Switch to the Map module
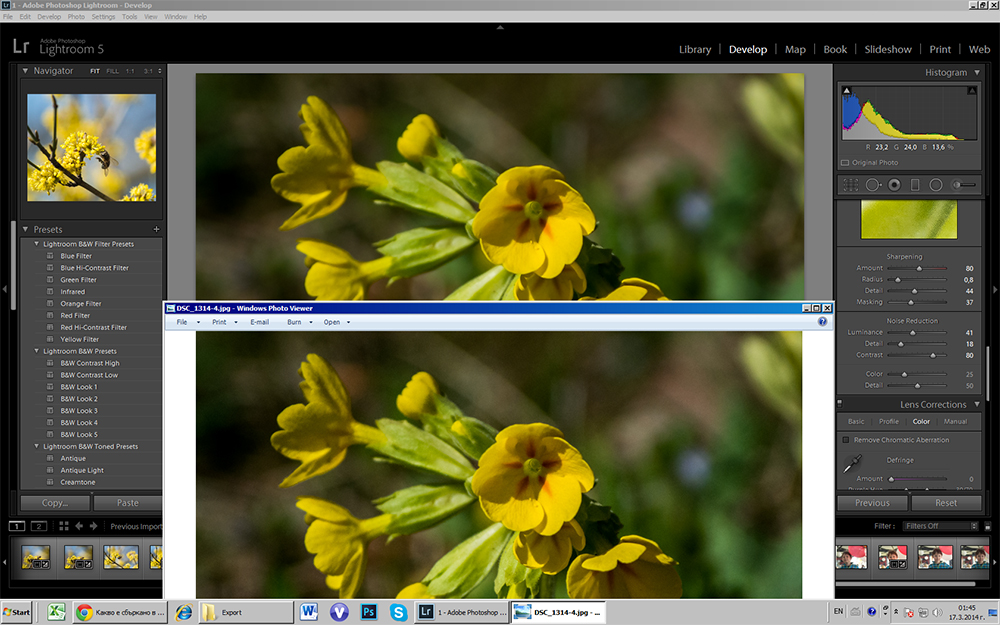The width and height of the screenshot is (1000, 625). pyautogui.click(x=795, y=49)
